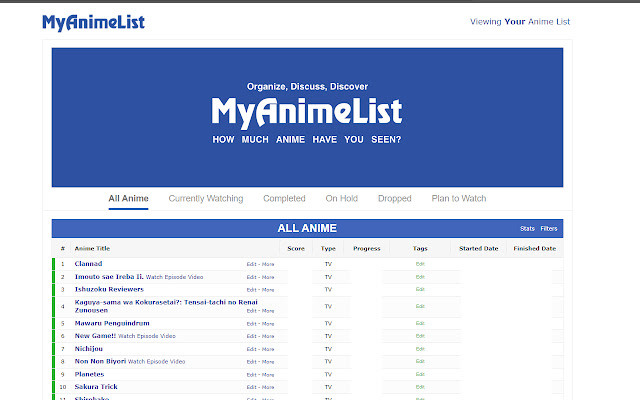The height and width of the screenshot is (400, 640).
Task: Open the Dropped tab
Action: 395,199
